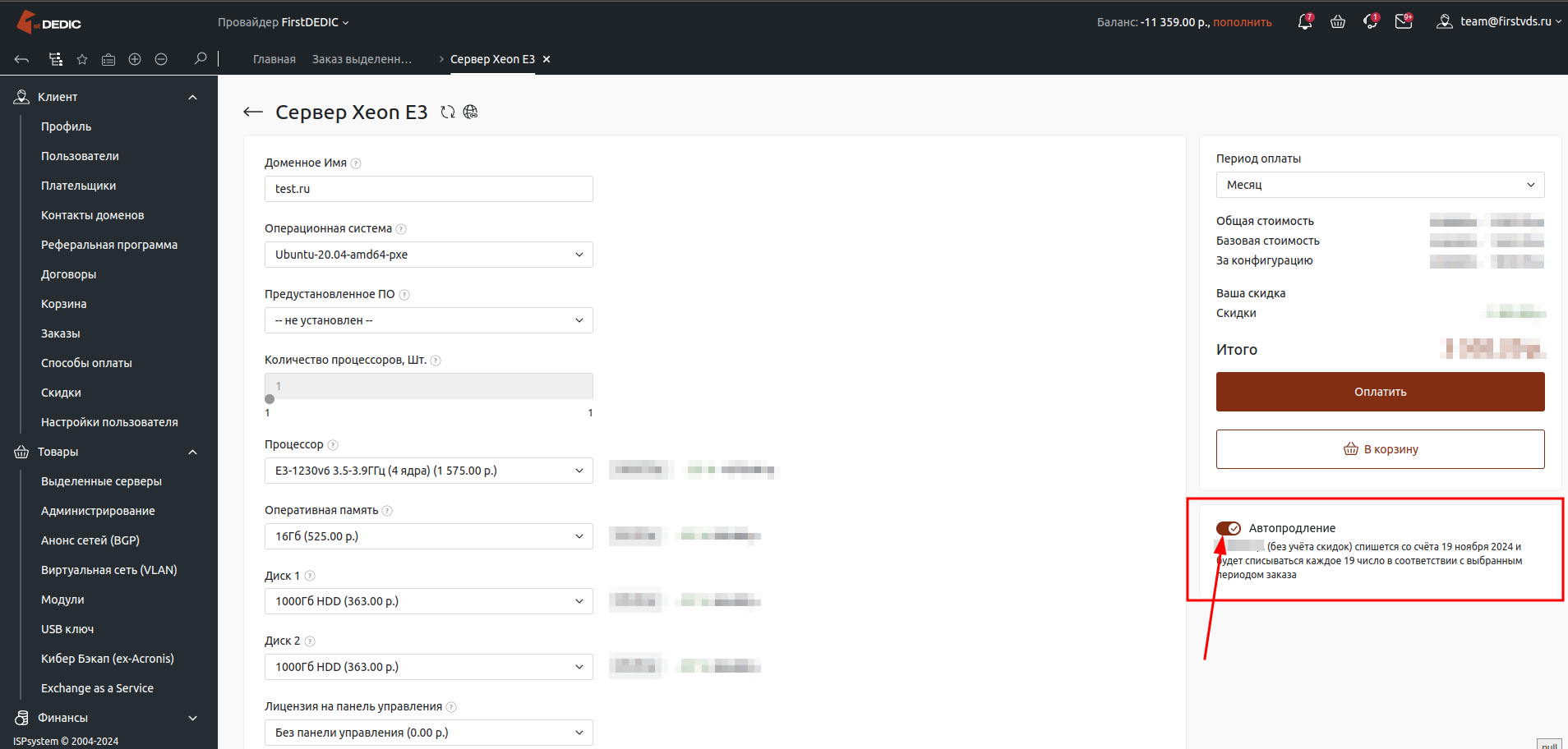This screenshot has width=1568, height=749.
Task: Click the Оплатить button
Action: 1381,392
